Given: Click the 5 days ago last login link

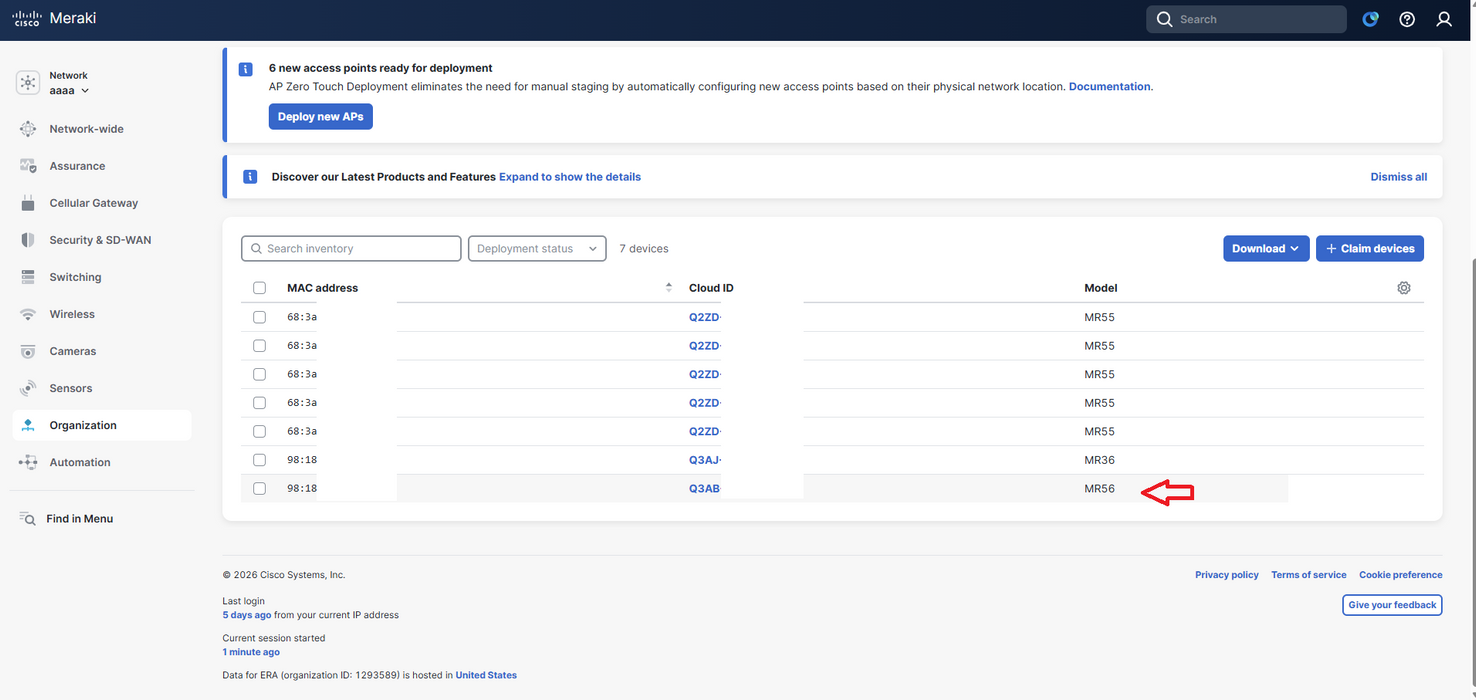Looking at the screenshot, I should pyautogui.click(x=247, y=615).
